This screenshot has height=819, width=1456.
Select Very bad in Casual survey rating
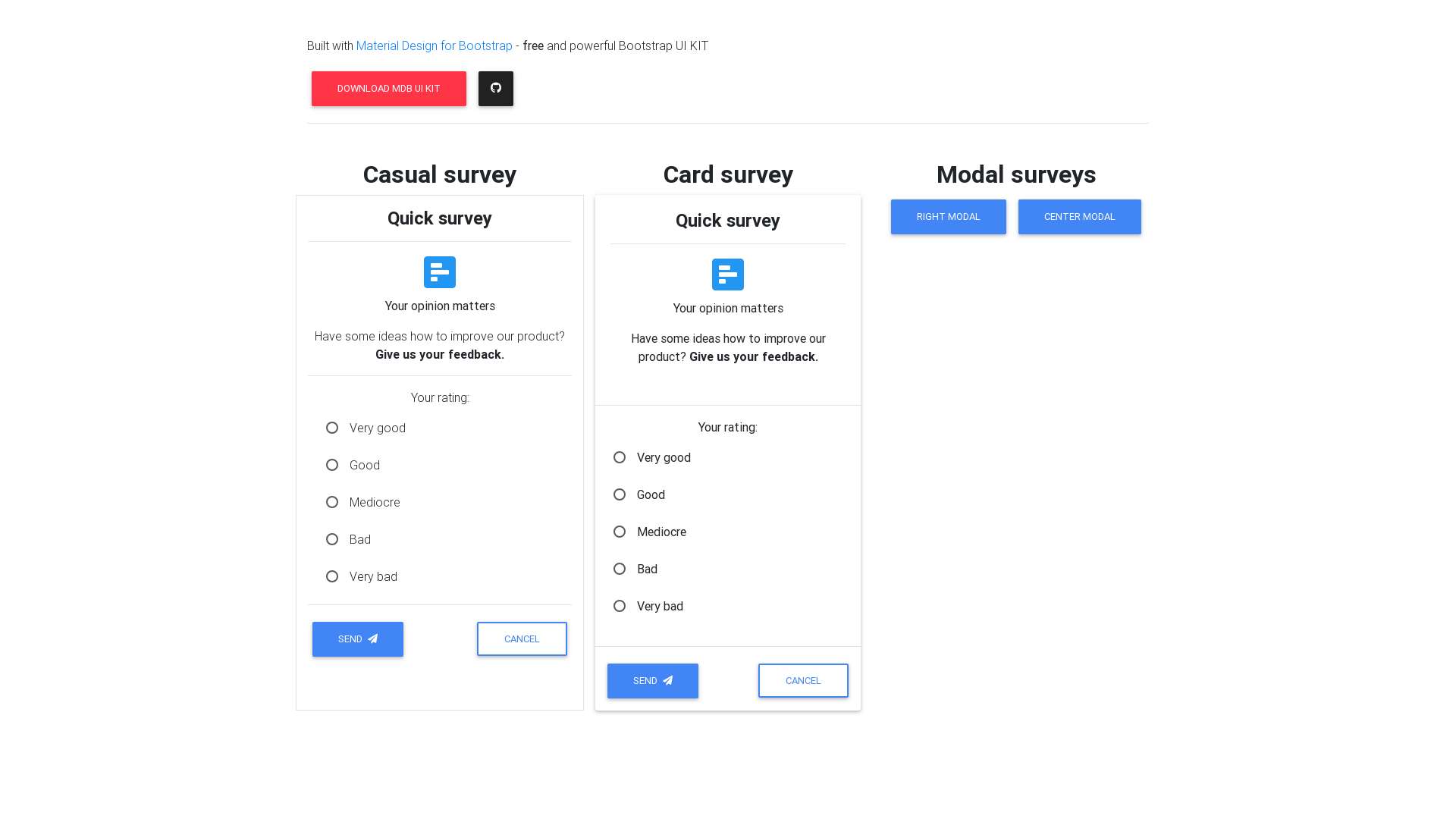coord(331,576)
